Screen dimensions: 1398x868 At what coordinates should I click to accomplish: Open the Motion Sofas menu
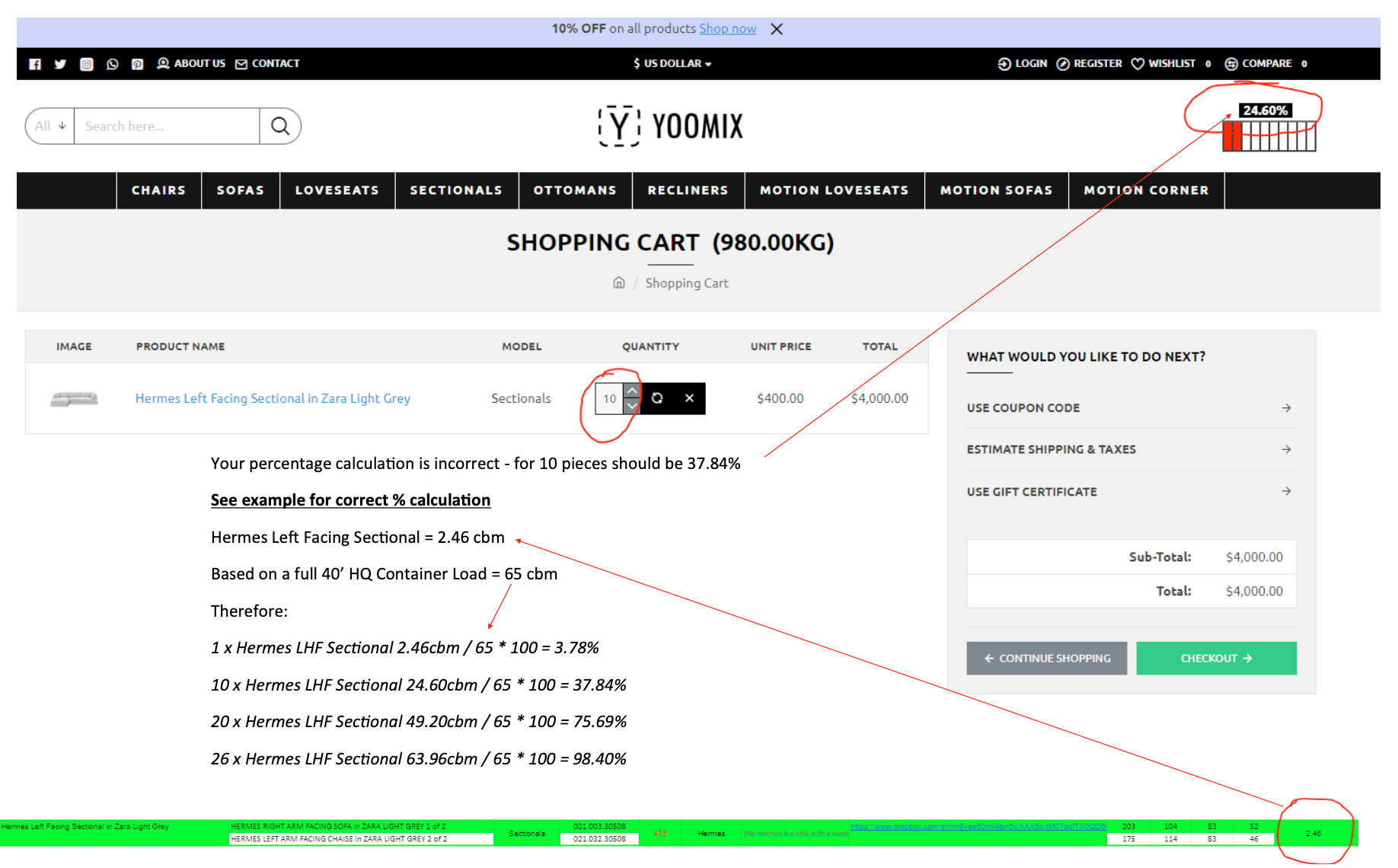[x=997, y=190]
